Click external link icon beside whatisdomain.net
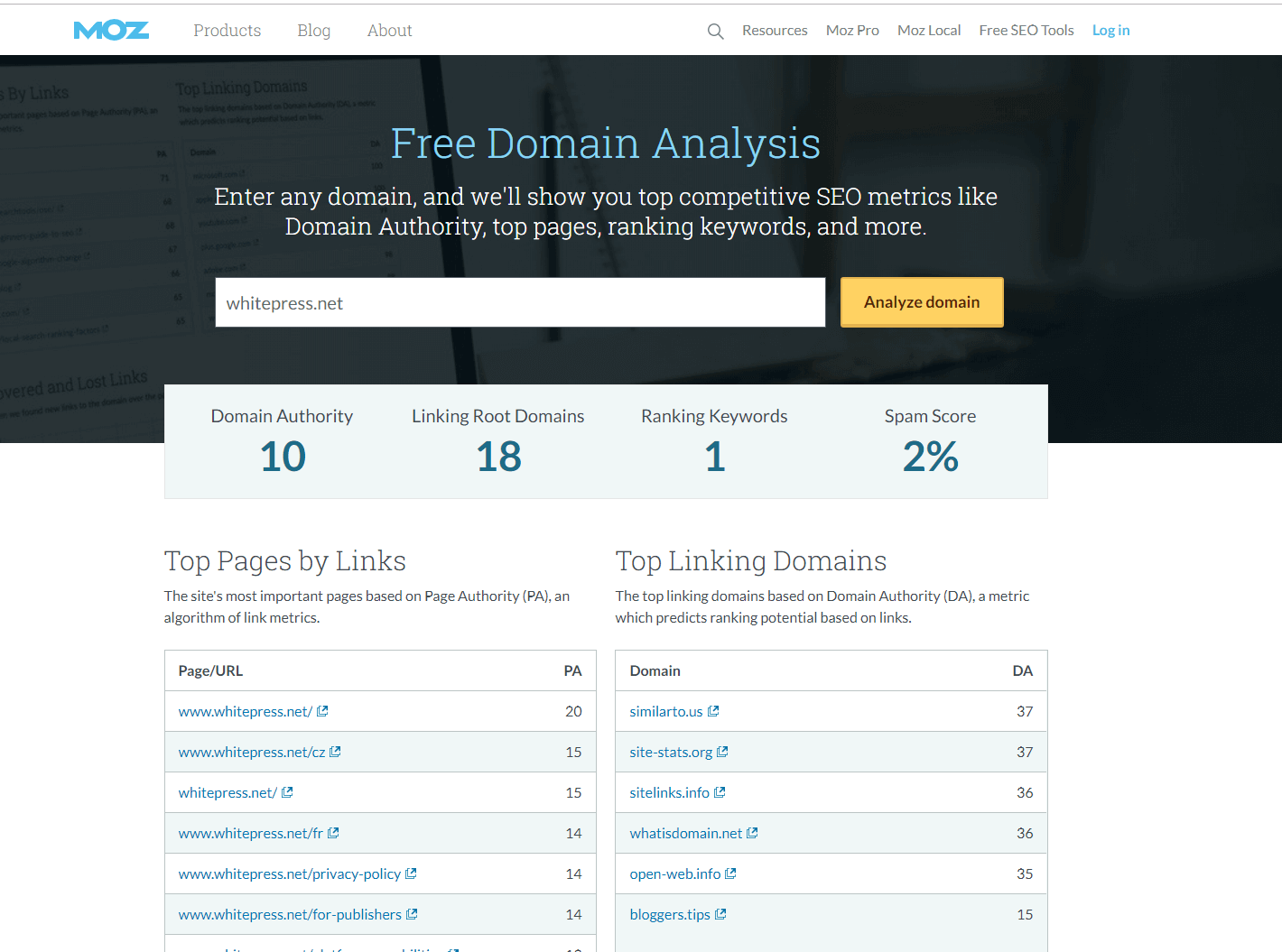Image resolution: width=1282 pixels, height=952 pixels. pyautogui.click(x=752, y=833)
